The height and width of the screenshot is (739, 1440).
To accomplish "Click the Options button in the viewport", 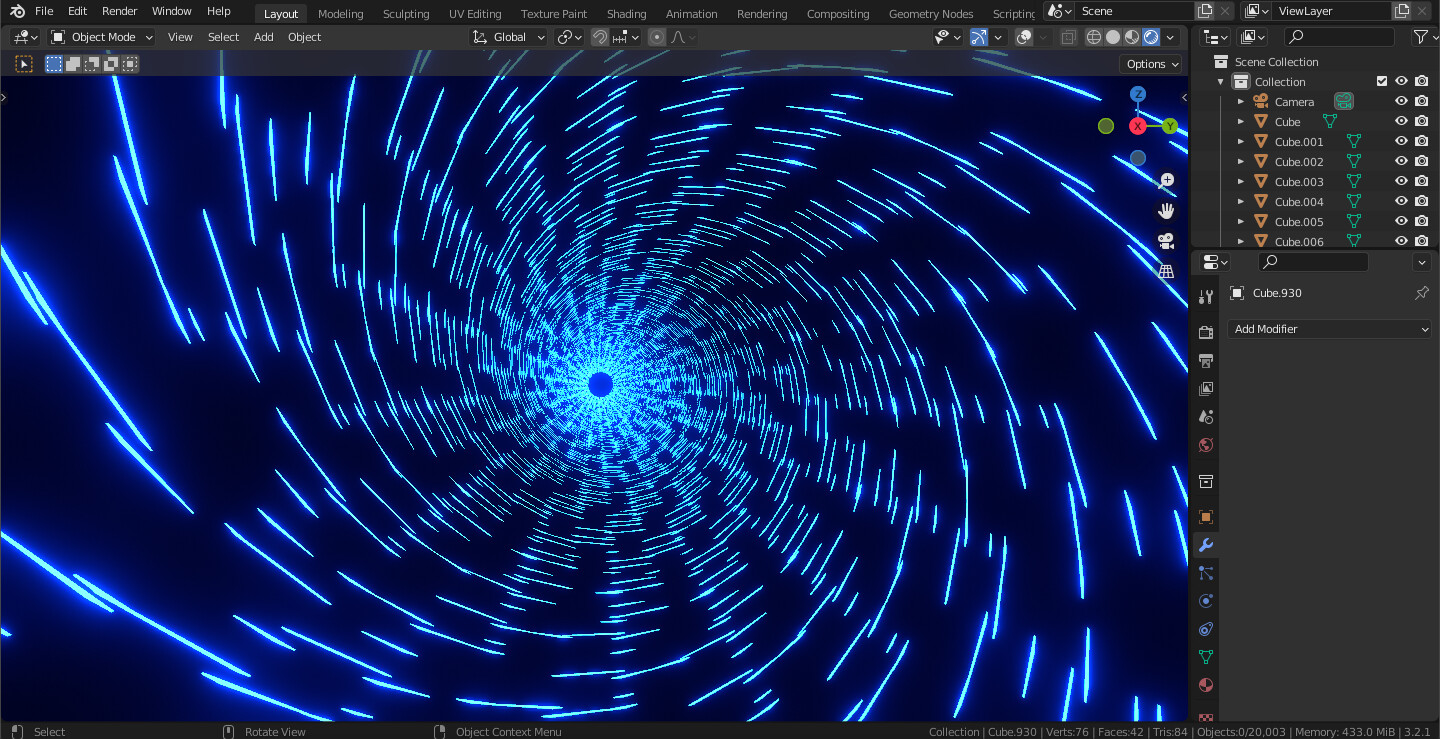I will click(1150, 63).
